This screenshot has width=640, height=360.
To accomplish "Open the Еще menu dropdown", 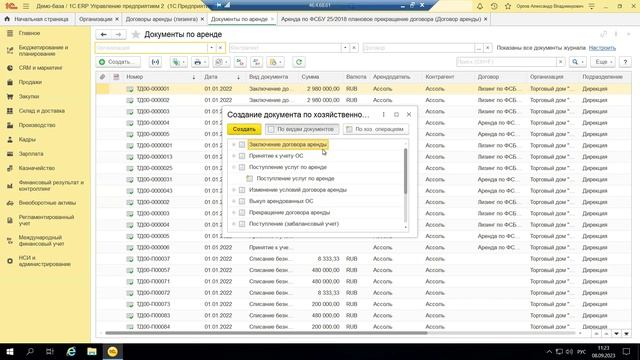I will 603,62.
